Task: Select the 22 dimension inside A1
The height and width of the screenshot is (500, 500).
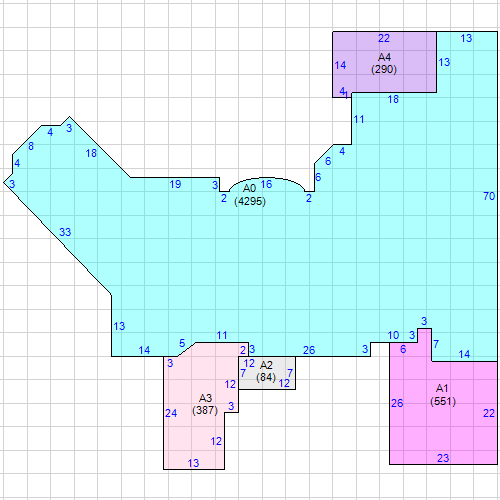Action: pyautogui.click(x=489, y=413)
